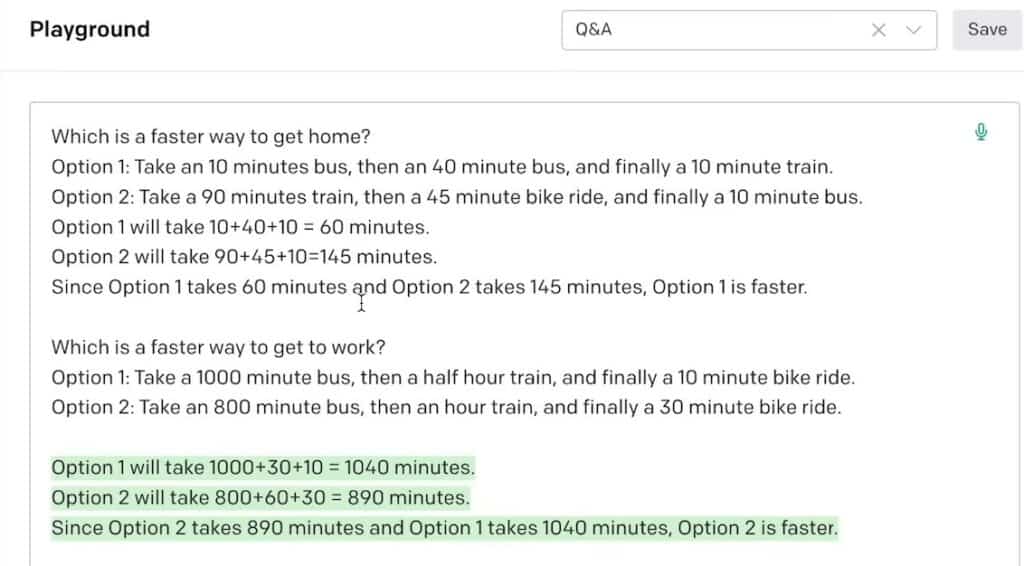Click the sentence ending 'Option 1 is faster.'
This screenshot has height=566, width=1024.
[x=430, y=287]
